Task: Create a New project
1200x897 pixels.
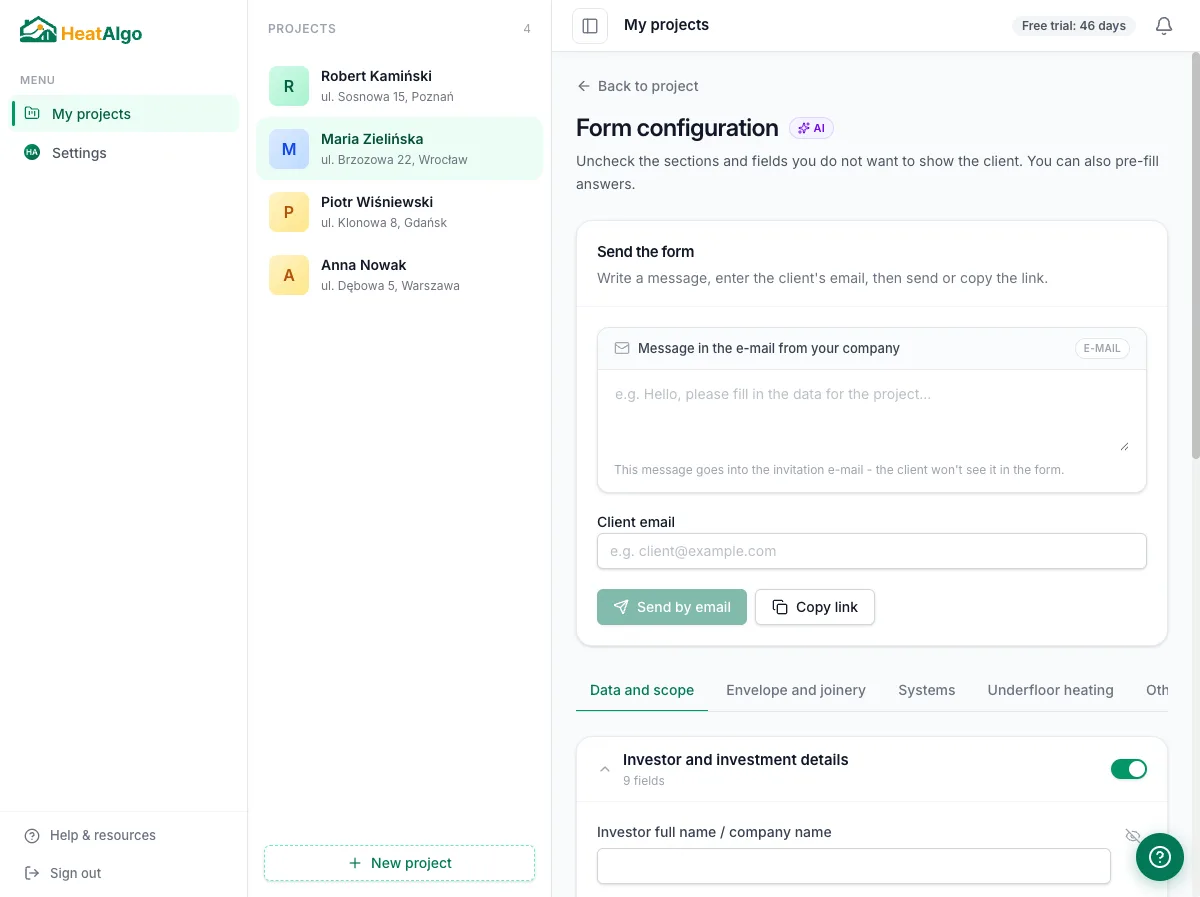Action: click(399, 863)
